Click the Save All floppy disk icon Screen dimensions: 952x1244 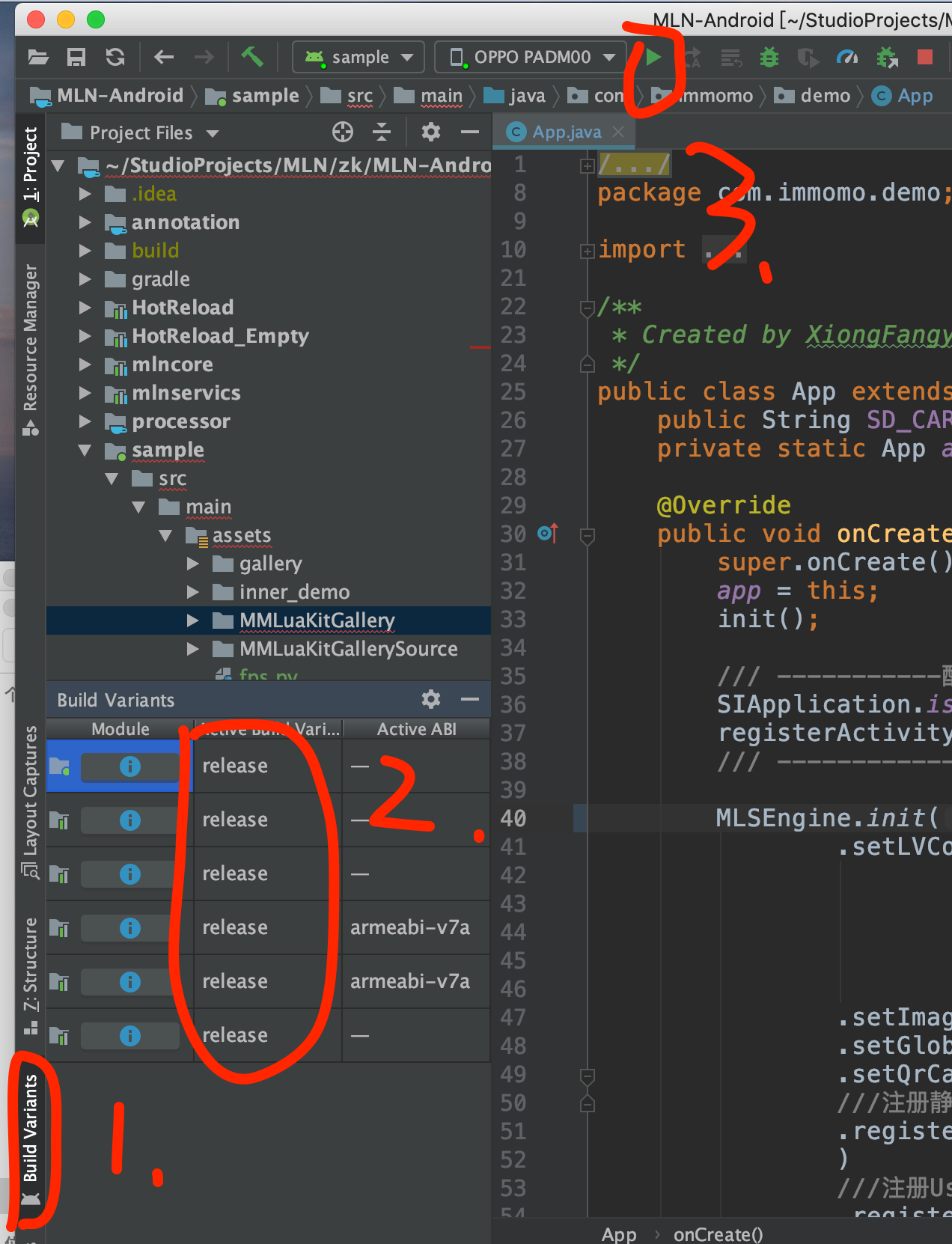tap(76, 57)
